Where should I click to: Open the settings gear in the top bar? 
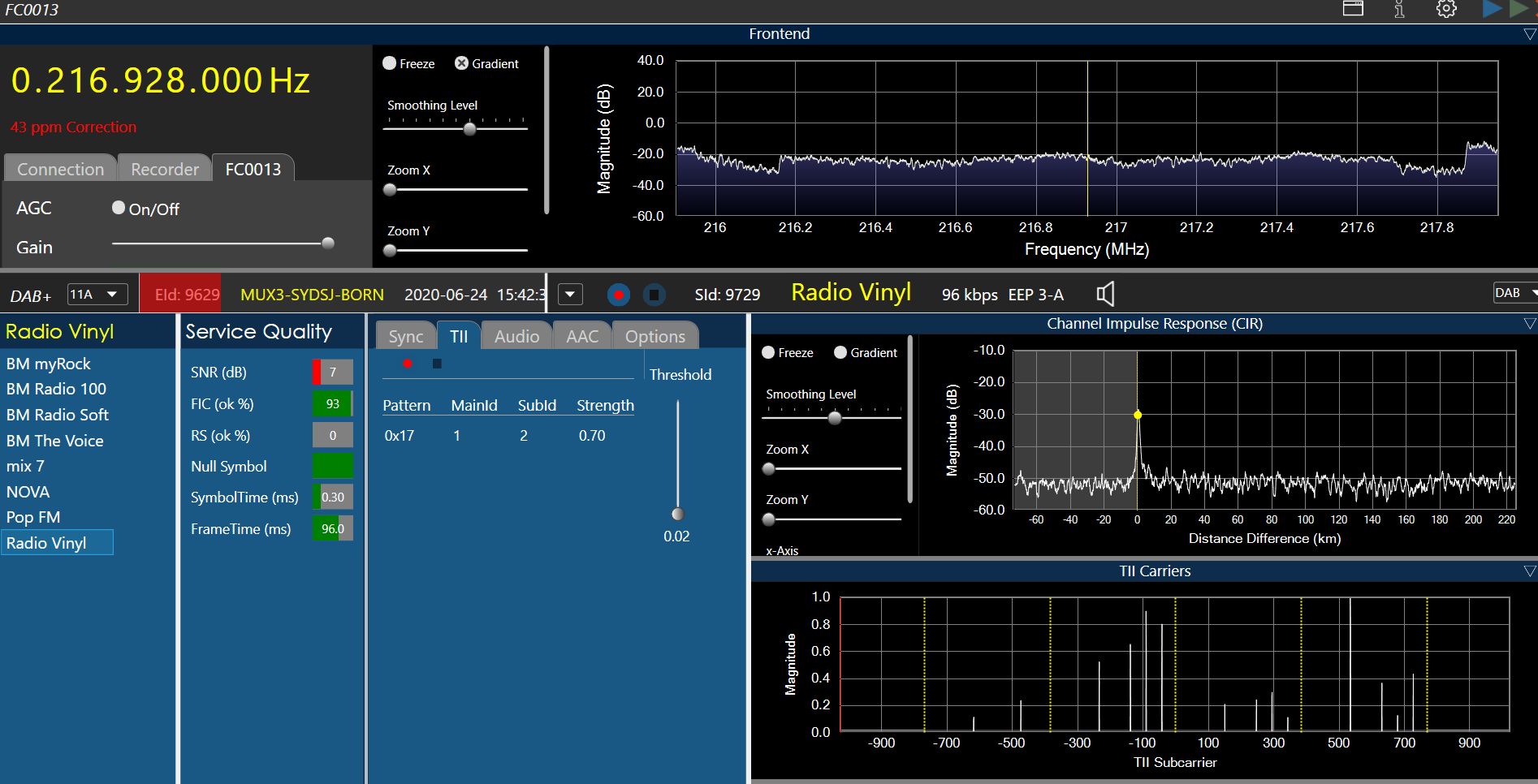point(1446,9)
